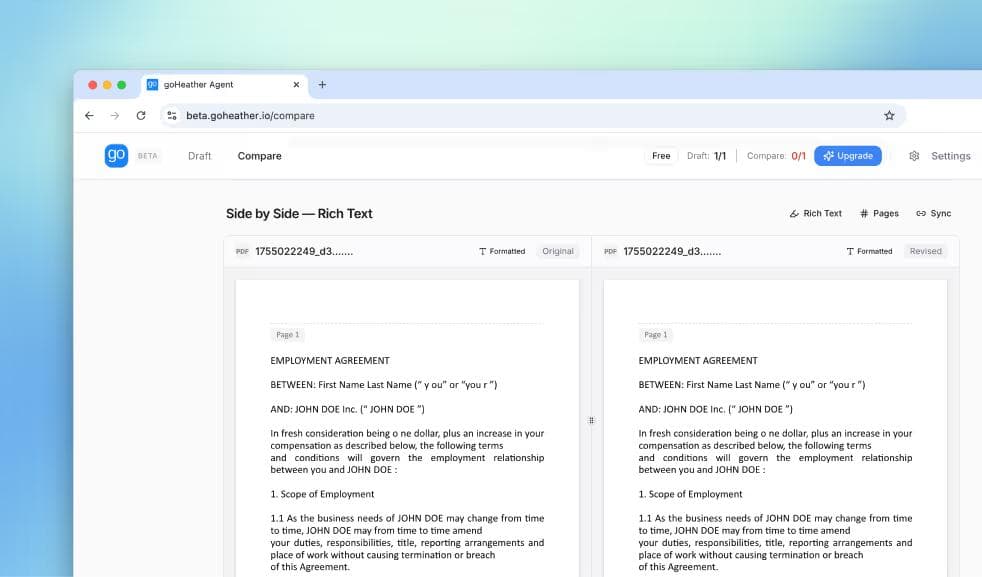The width and height of the screenshot is (982, 577).
Task: Click the Original label badge
Action: 557,251
